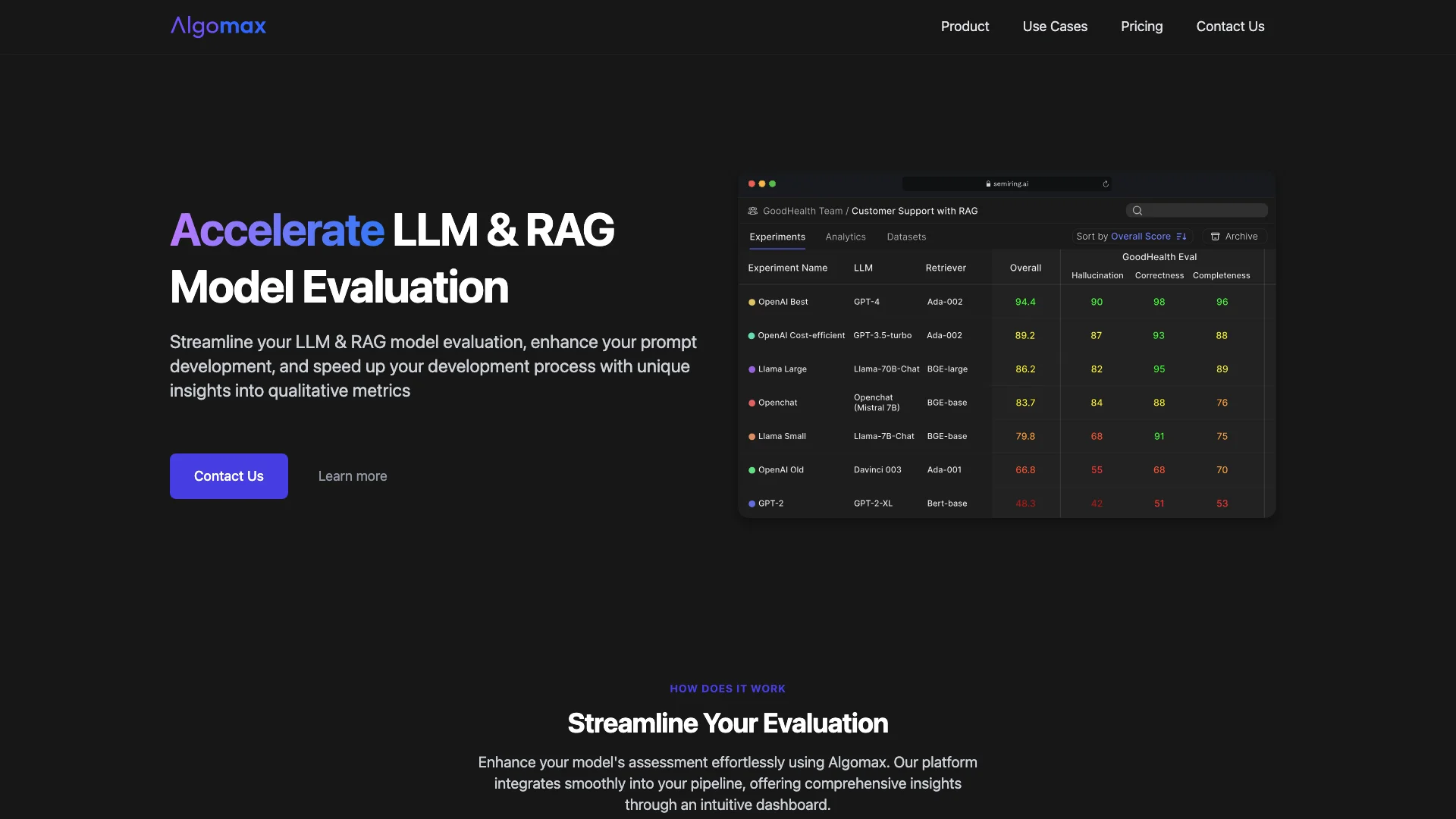1456x819 pixels.
Task: Select the Llama Large experiment name
Action: [x=783, y=369]
